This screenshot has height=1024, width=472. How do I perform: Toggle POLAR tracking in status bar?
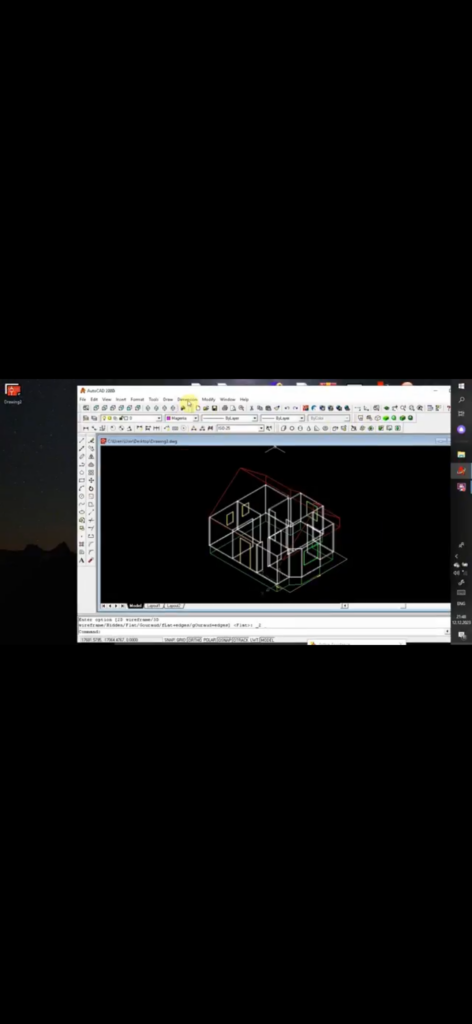click(210, 640)
